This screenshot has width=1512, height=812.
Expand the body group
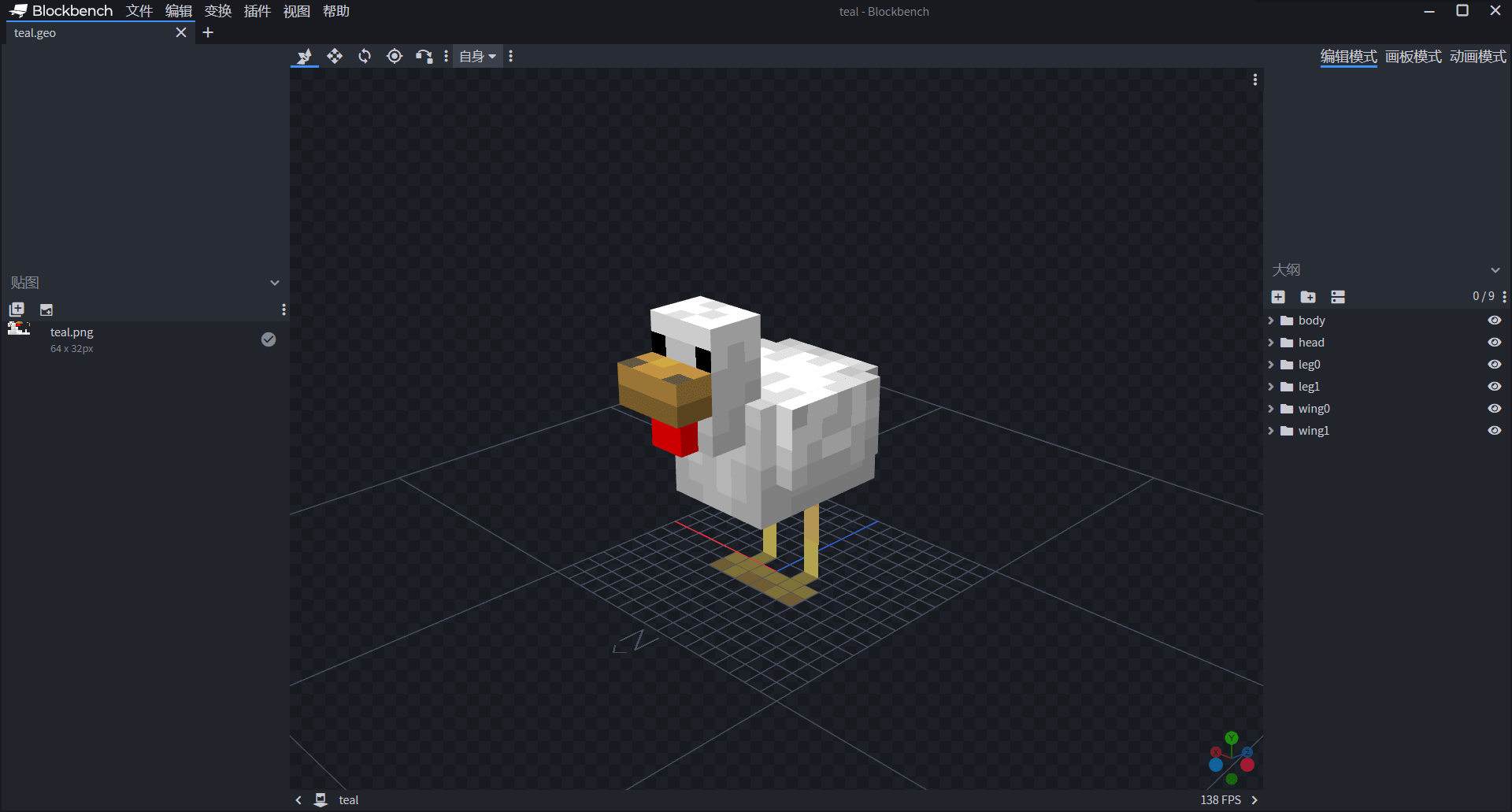click(x=1270, y=321)
